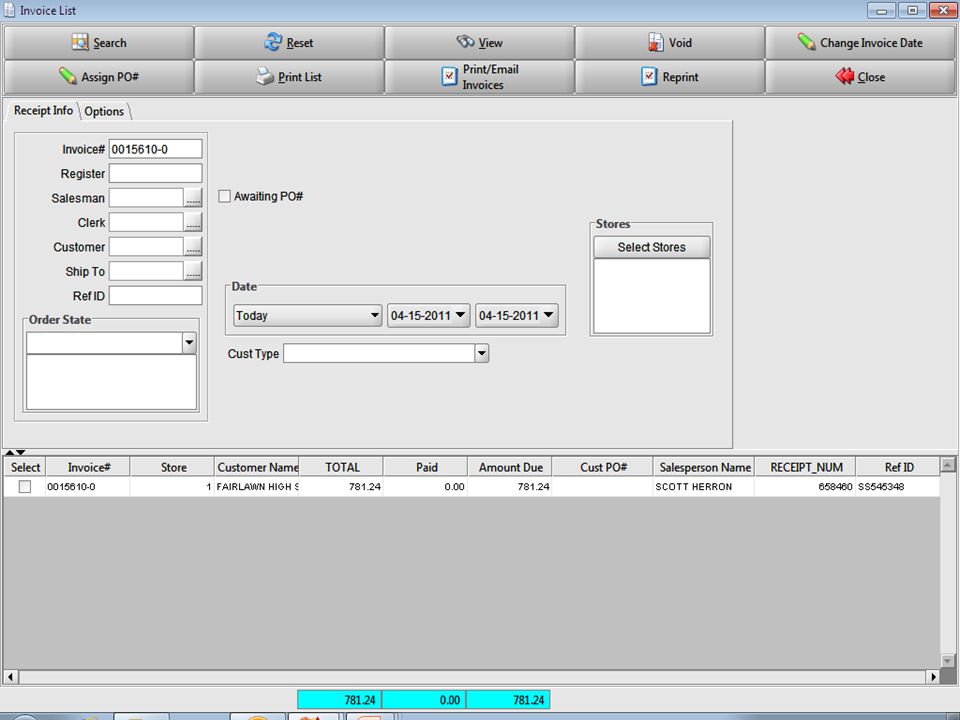This screenshot has width=960, height=720.
Task: Click into the Customer text field
Action: point(146,247)
